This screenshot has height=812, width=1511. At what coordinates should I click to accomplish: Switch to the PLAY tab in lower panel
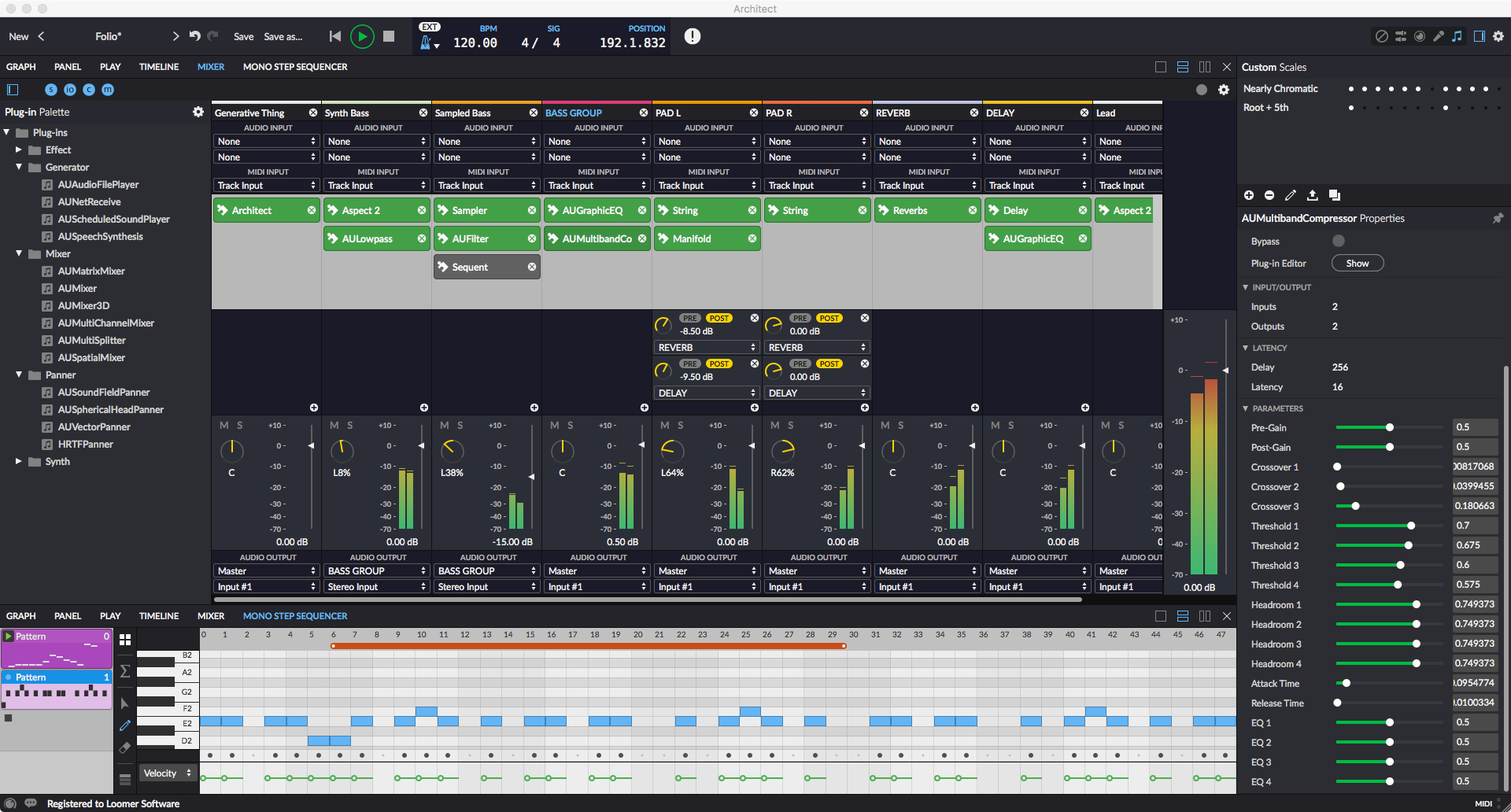click(110, 616)
